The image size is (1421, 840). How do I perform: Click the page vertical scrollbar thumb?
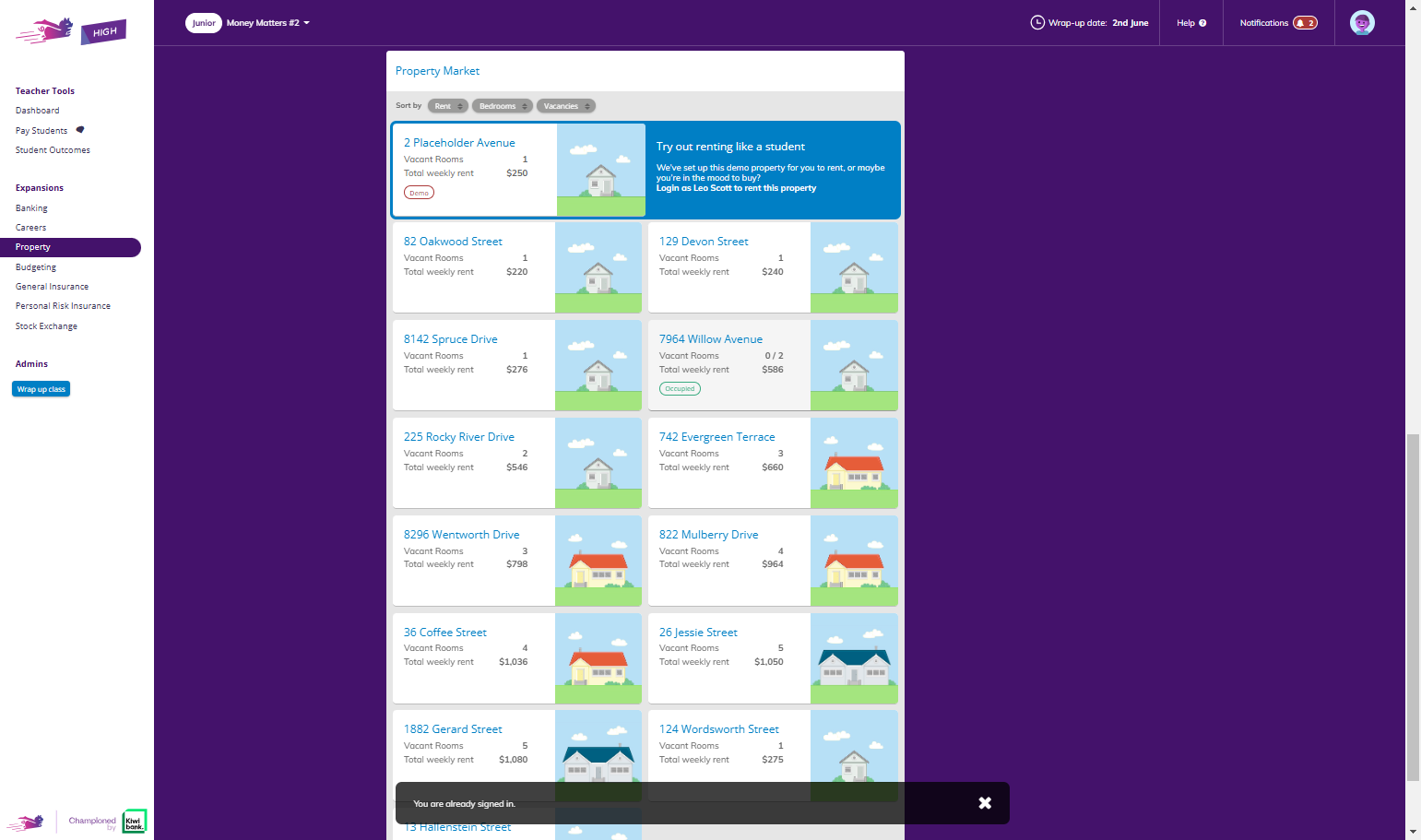coord(1413,607)
